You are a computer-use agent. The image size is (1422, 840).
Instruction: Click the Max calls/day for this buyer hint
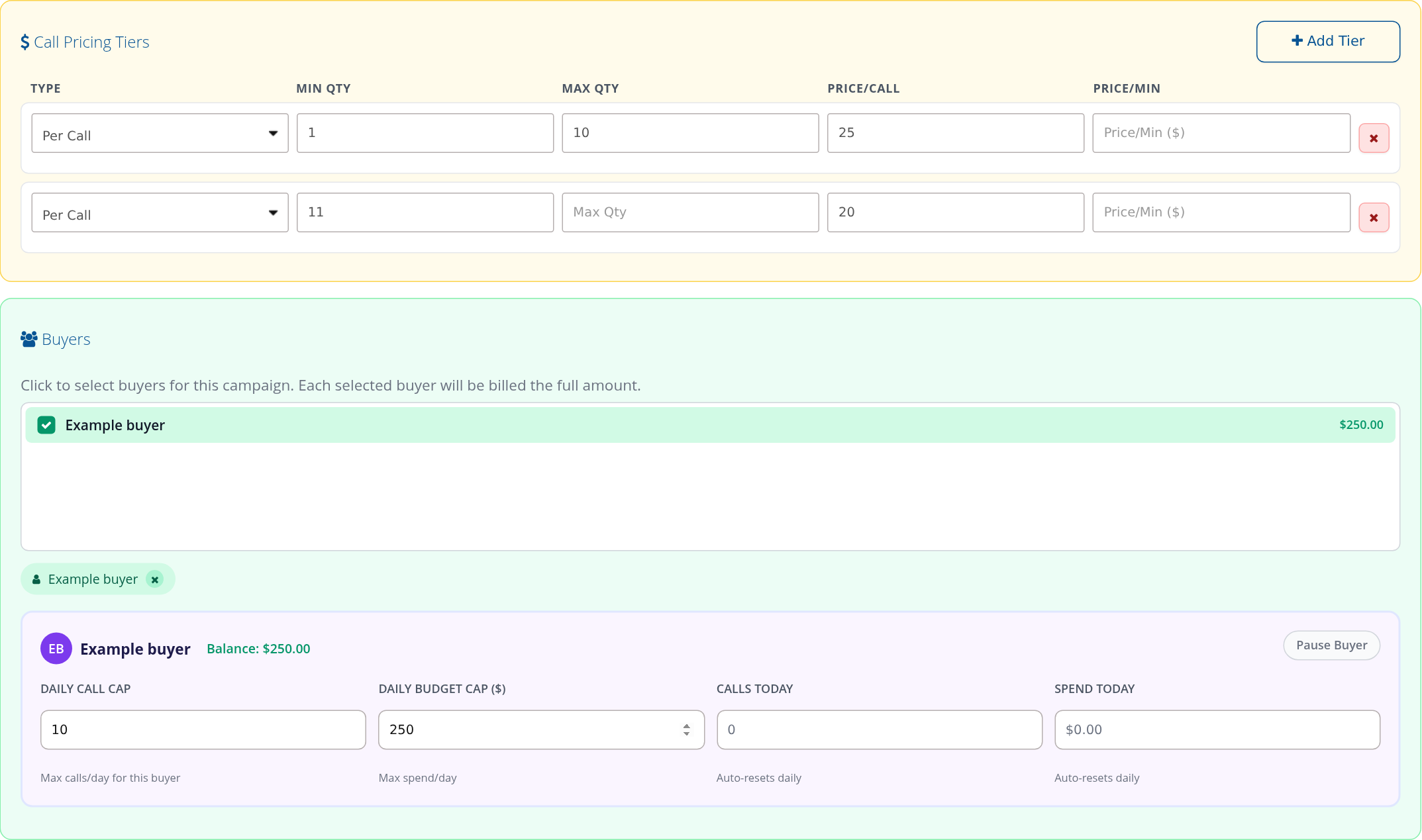110,778
